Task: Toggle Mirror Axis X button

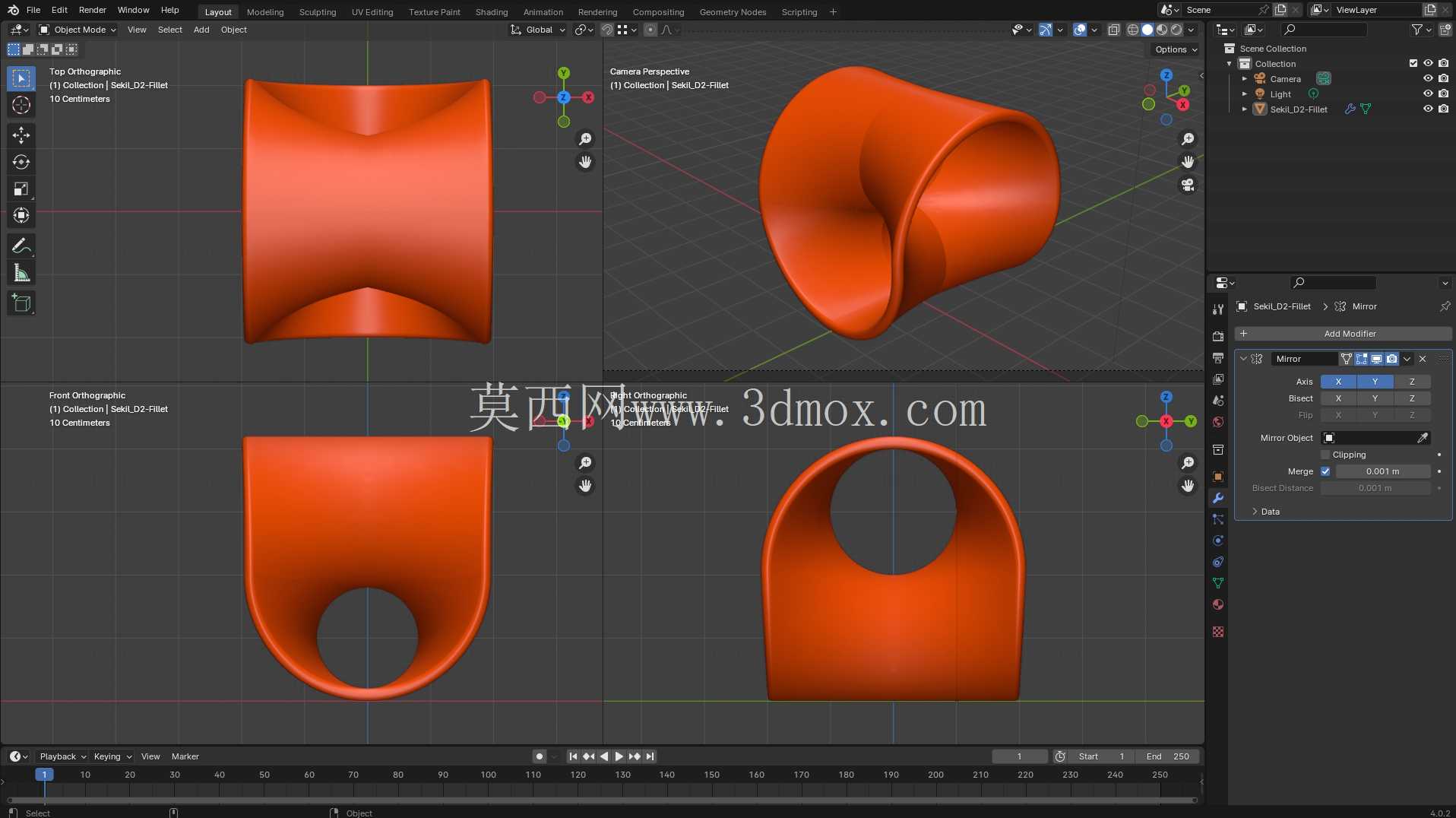Action: pyautogui.click(x=1338, y=382)
